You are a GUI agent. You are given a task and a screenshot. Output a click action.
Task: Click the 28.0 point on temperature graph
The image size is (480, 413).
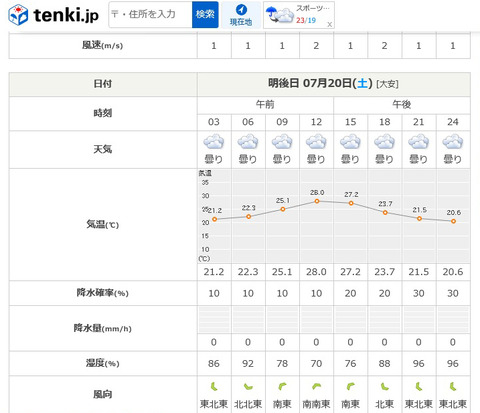pos(317,201)
